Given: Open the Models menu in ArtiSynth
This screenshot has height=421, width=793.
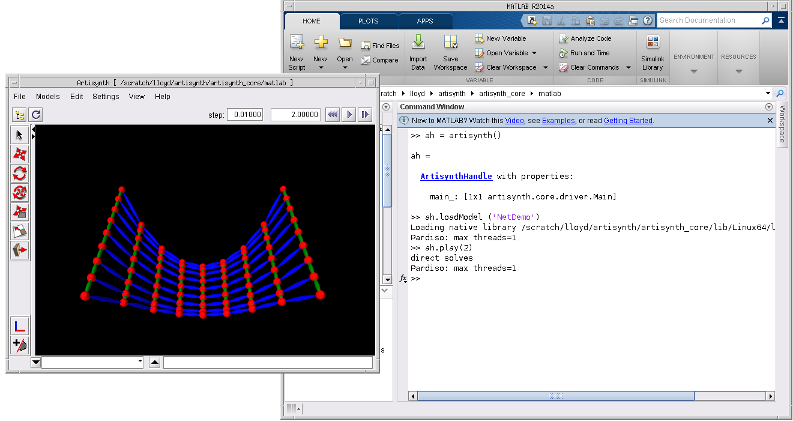Looking at the screenshot, I should [x=47, y=96].
